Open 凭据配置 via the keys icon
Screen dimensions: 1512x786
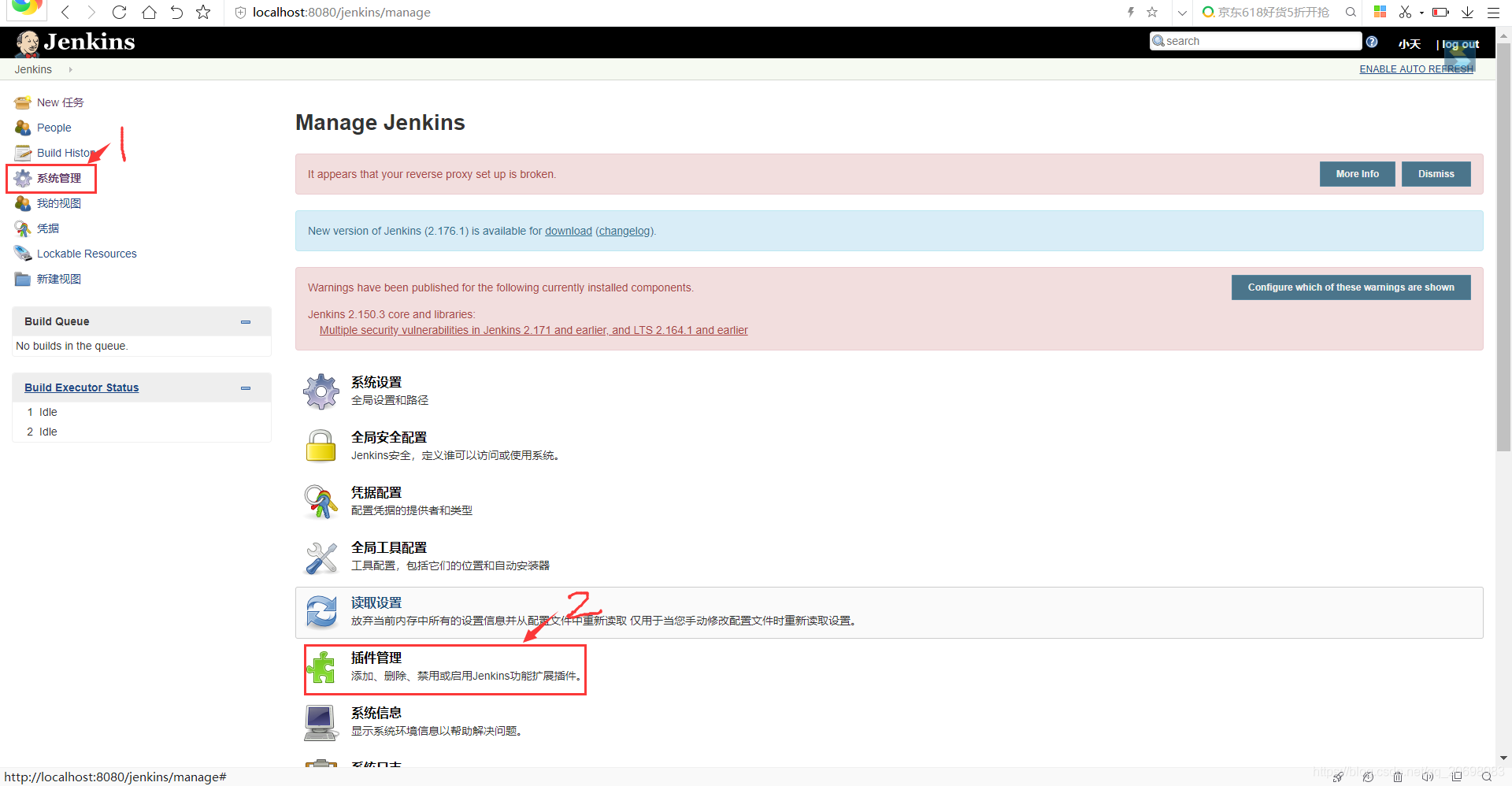pos(321,502)
